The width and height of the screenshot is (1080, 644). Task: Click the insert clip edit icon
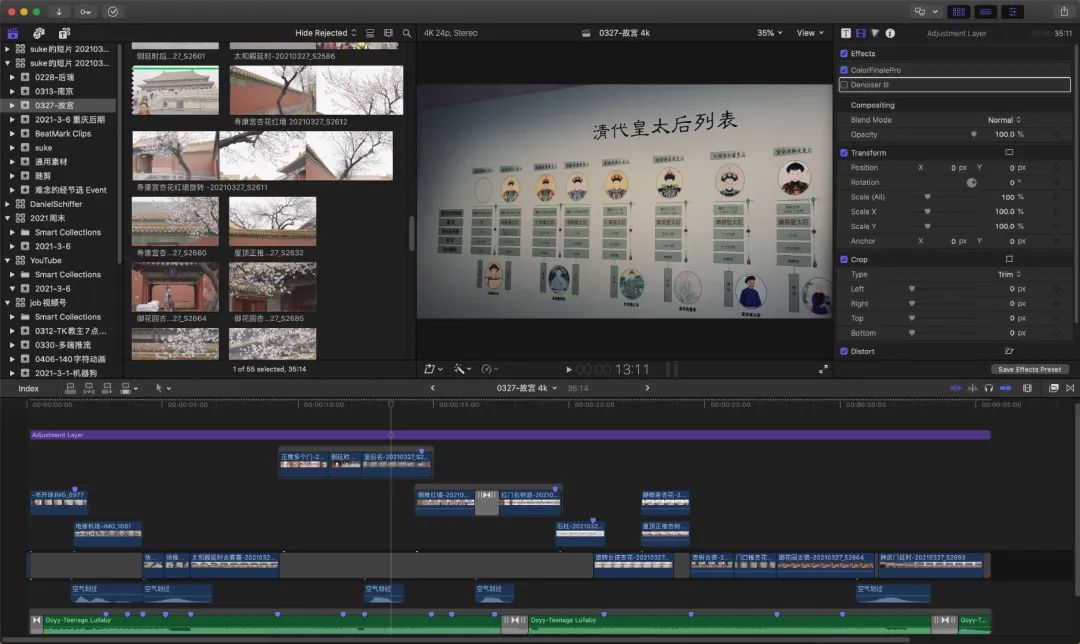88,388
